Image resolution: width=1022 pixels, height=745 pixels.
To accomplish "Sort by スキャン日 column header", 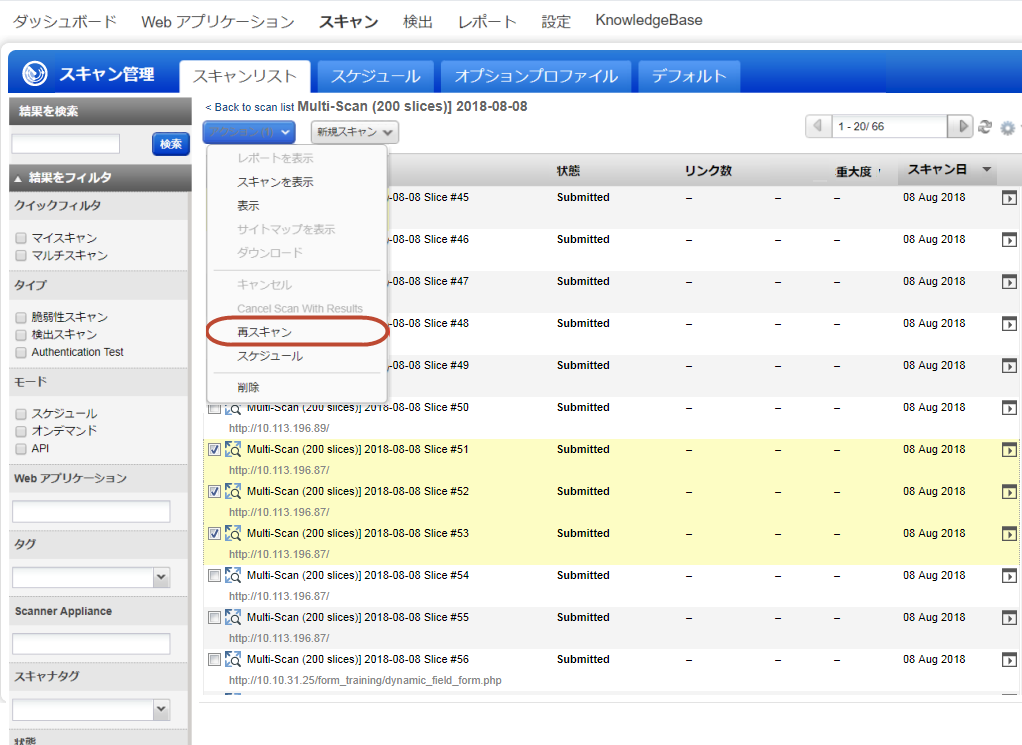I will tap(936, 170).
